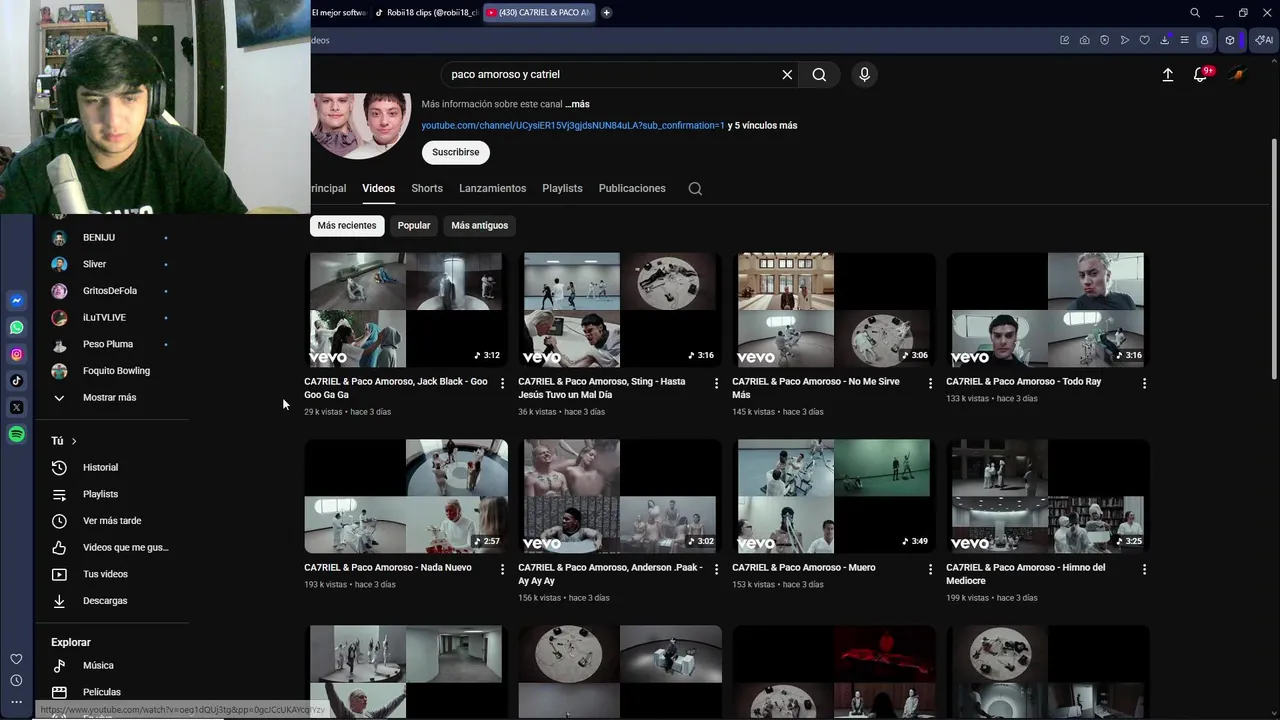Click the YouTube search magnifier button
This screenshot has width=1280, height=720.
819,75
